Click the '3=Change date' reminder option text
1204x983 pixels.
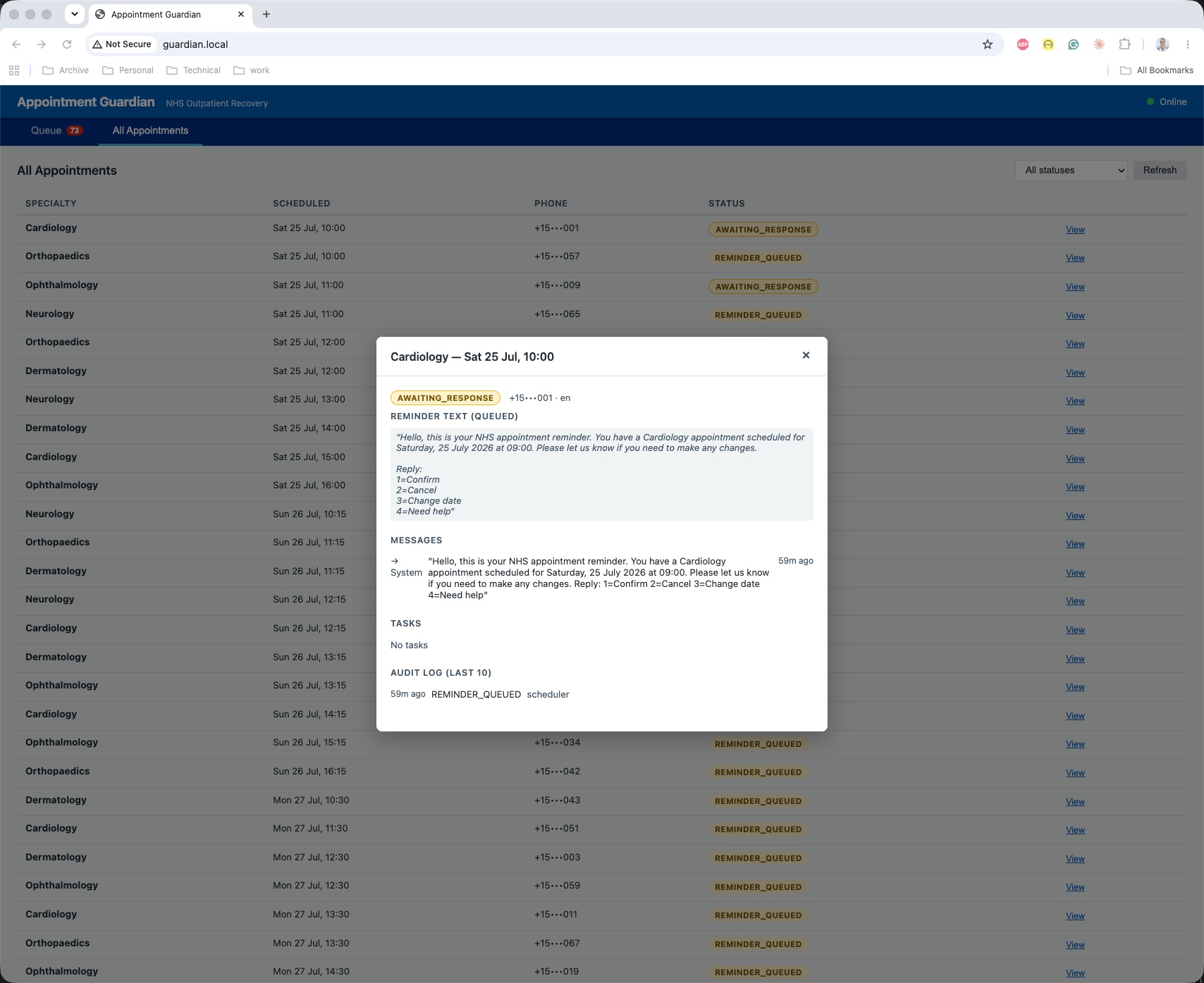tap(429, 501)
